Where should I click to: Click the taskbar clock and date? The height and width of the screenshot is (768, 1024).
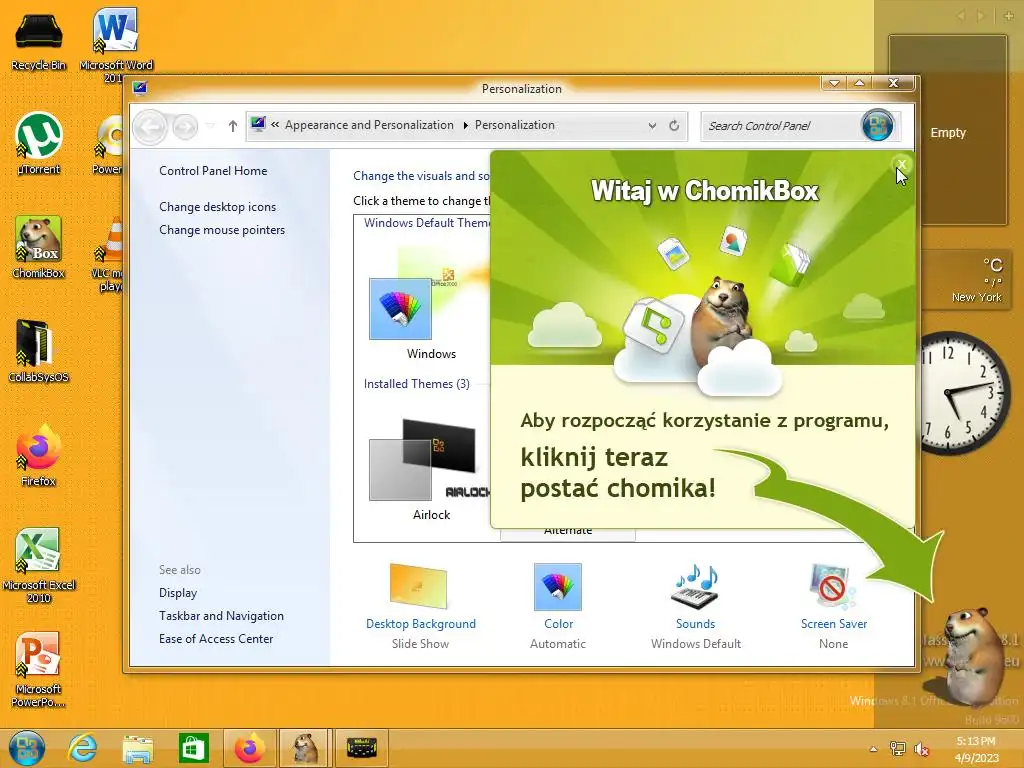tap(976, 749)
